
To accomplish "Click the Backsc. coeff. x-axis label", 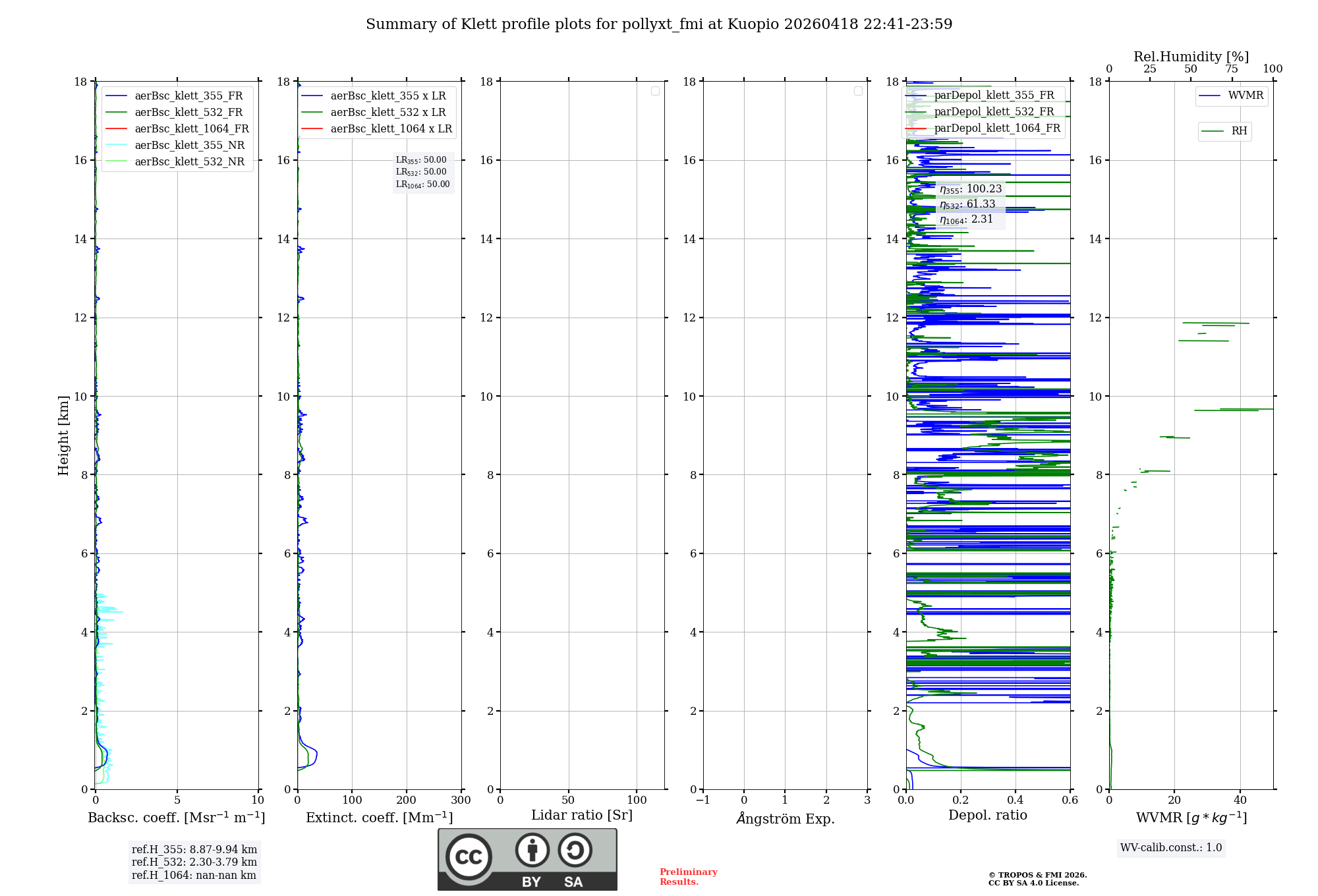I will click(176, 818).
